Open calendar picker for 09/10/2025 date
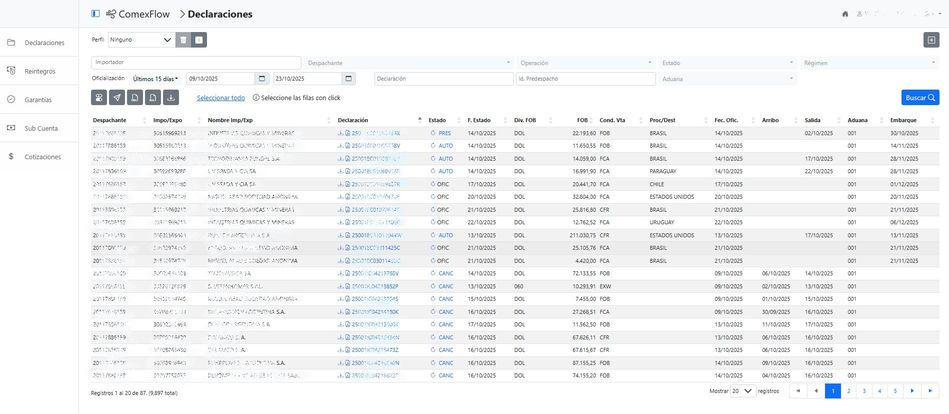This screenshot has width=949, height=414. pyautogui.click(x=262, y=78)
